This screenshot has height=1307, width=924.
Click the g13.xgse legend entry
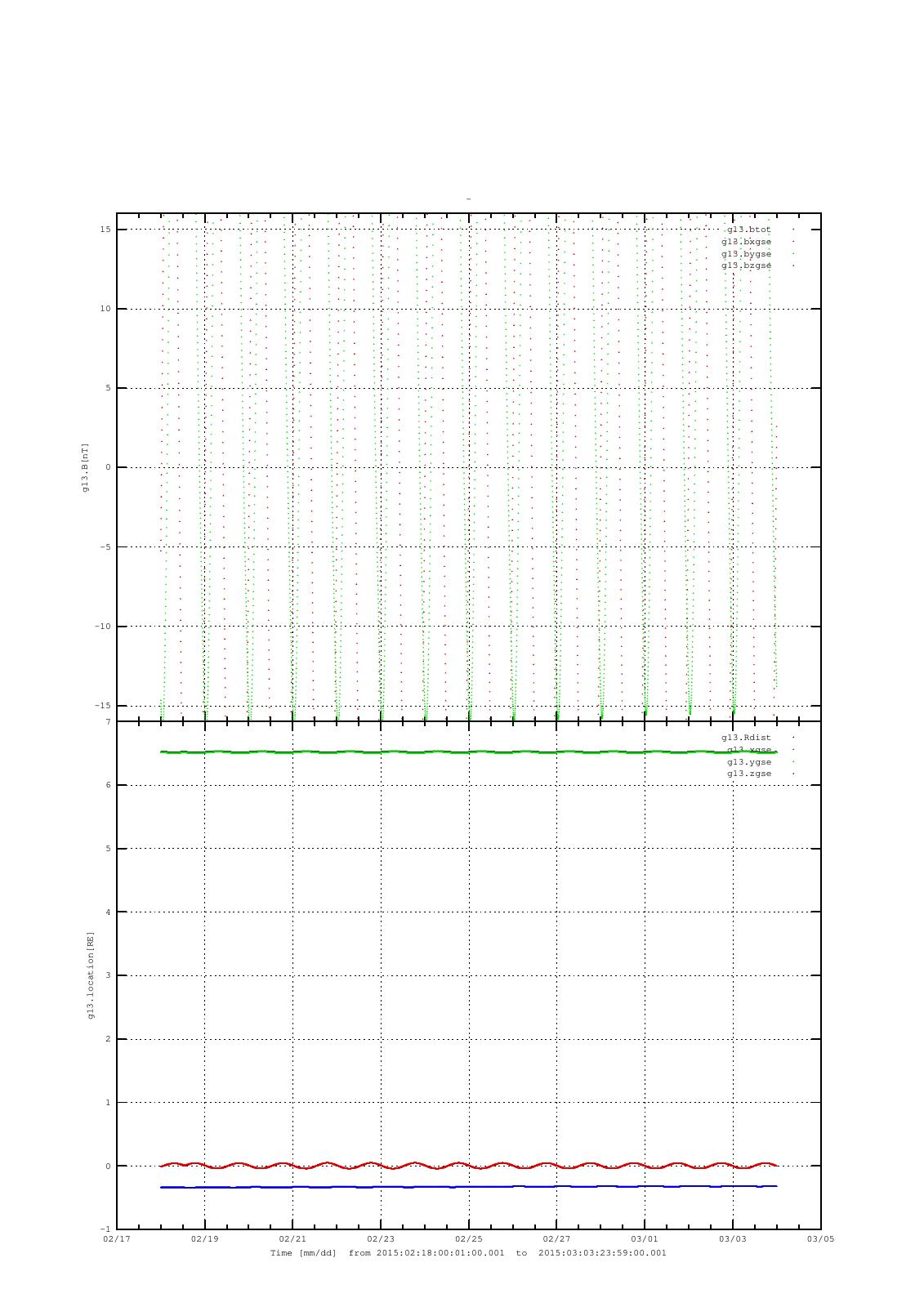click(x=749, y=750)
